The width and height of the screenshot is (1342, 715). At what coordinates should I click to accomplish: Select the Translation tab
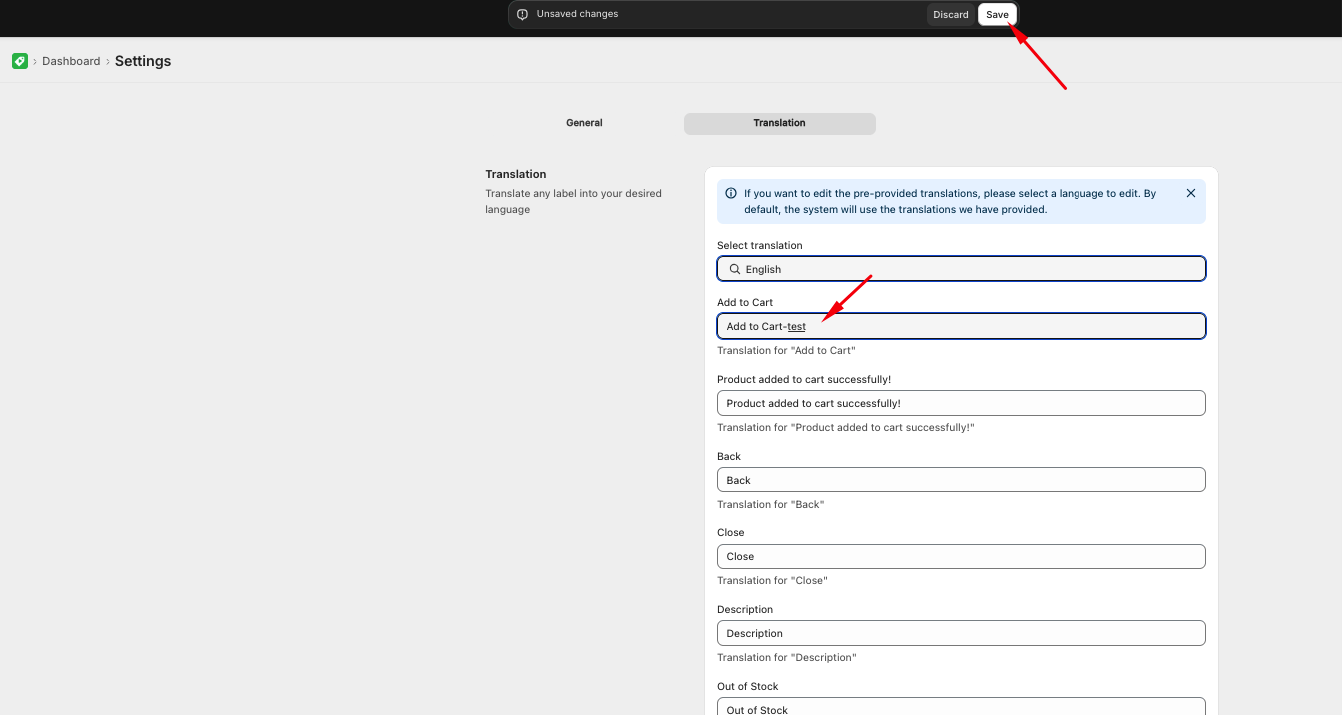pos(780,123)
